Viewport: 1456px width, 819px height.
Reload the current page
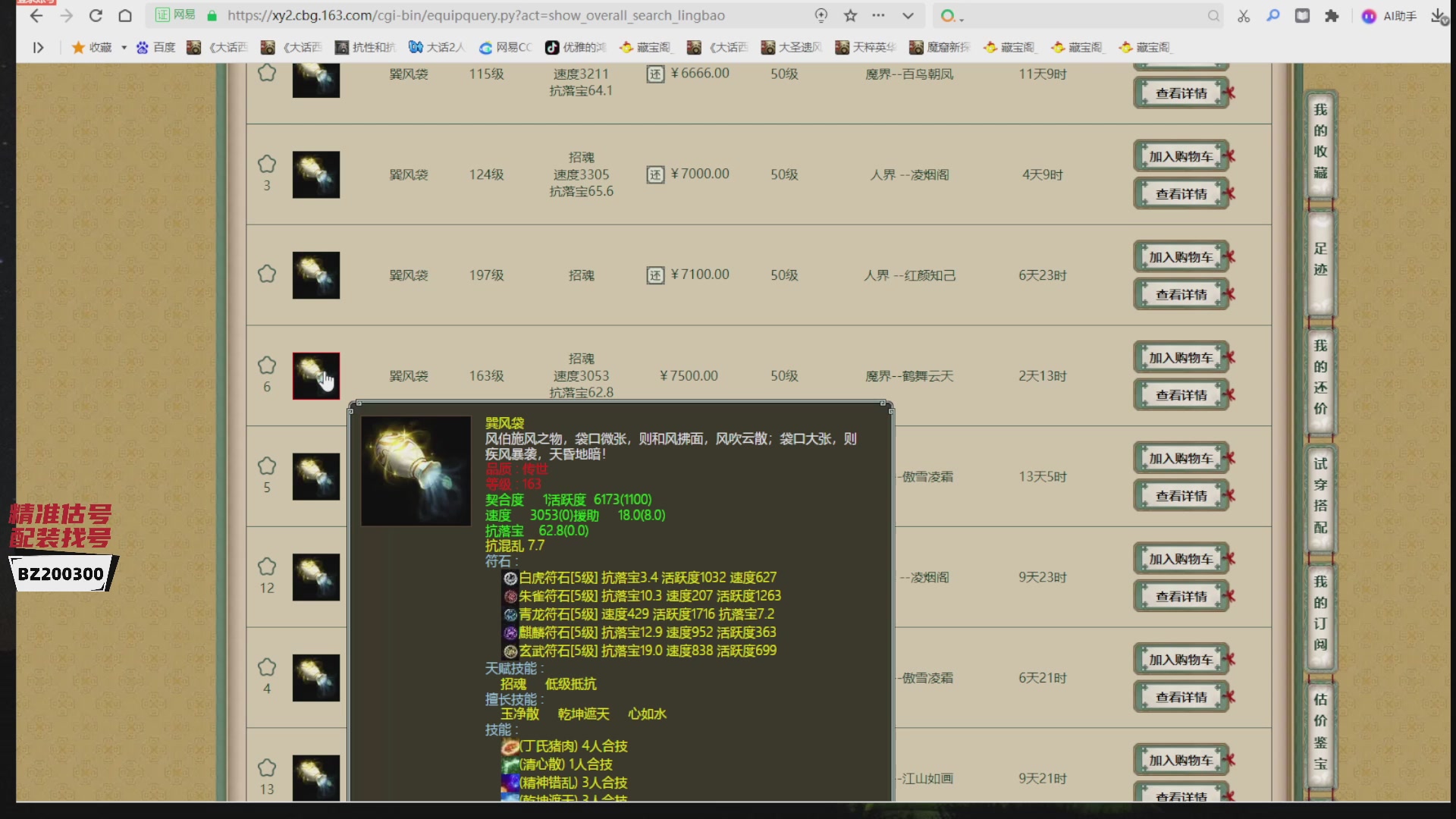[x=96, y=16]
